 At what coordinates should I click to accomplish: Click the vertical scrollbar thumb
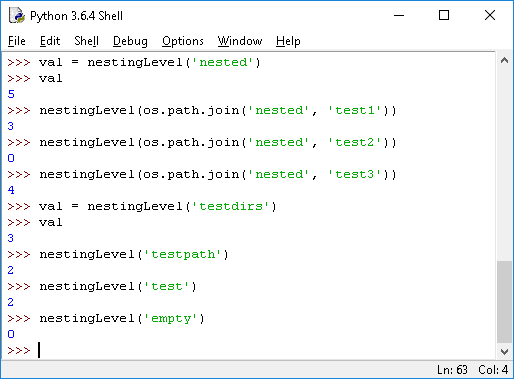click(504, 302)
